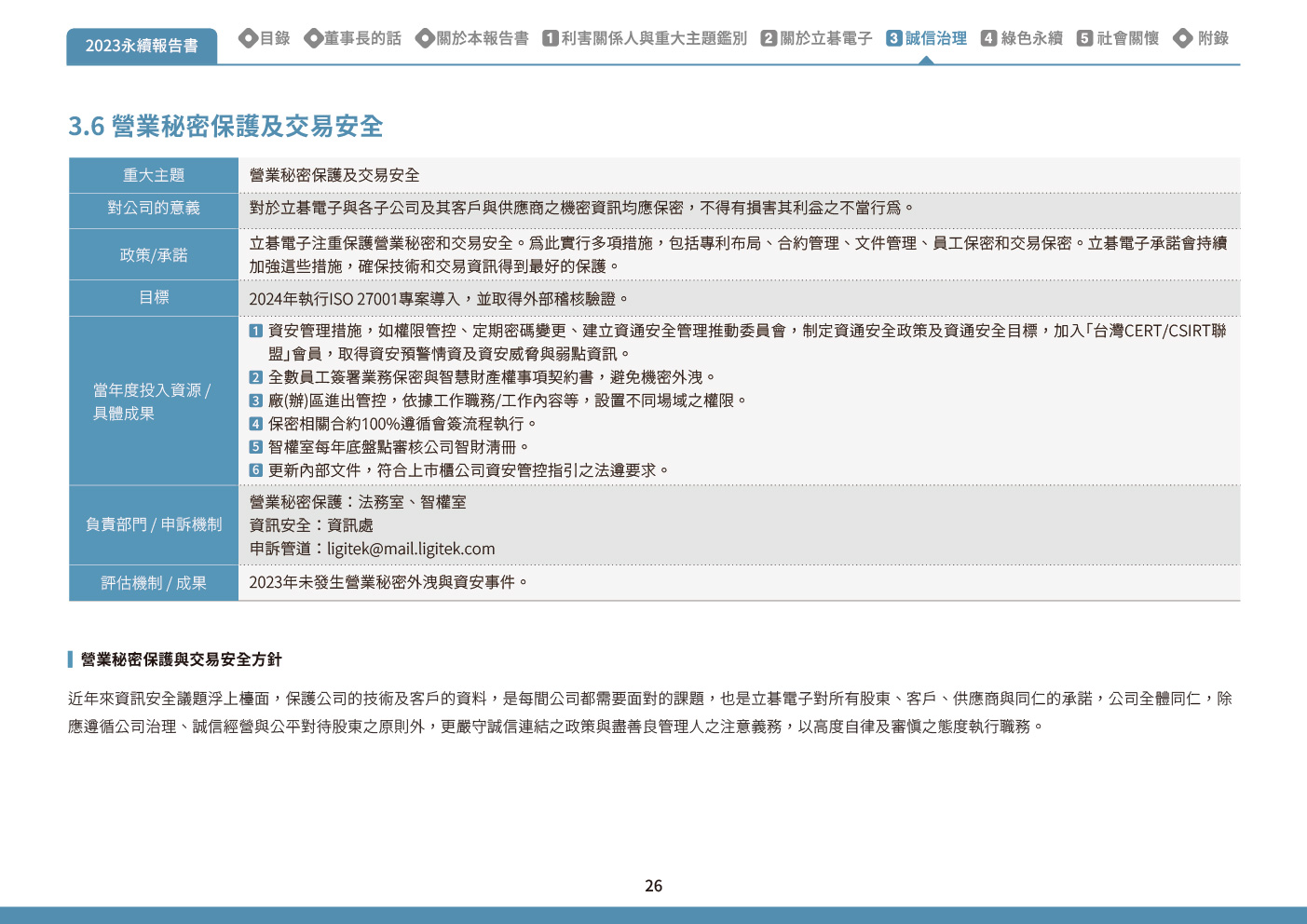Viewport: 1307px width, 924px height.
Task: Open the 附錄 navigation label
Action: [x=1213, y=38]
